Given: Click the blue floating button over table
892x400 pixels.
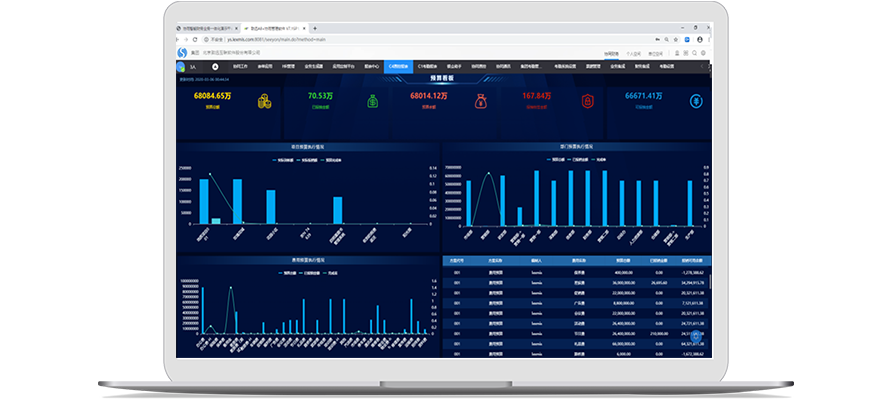Looking at the screenshot, I should [x=696, y=338].
